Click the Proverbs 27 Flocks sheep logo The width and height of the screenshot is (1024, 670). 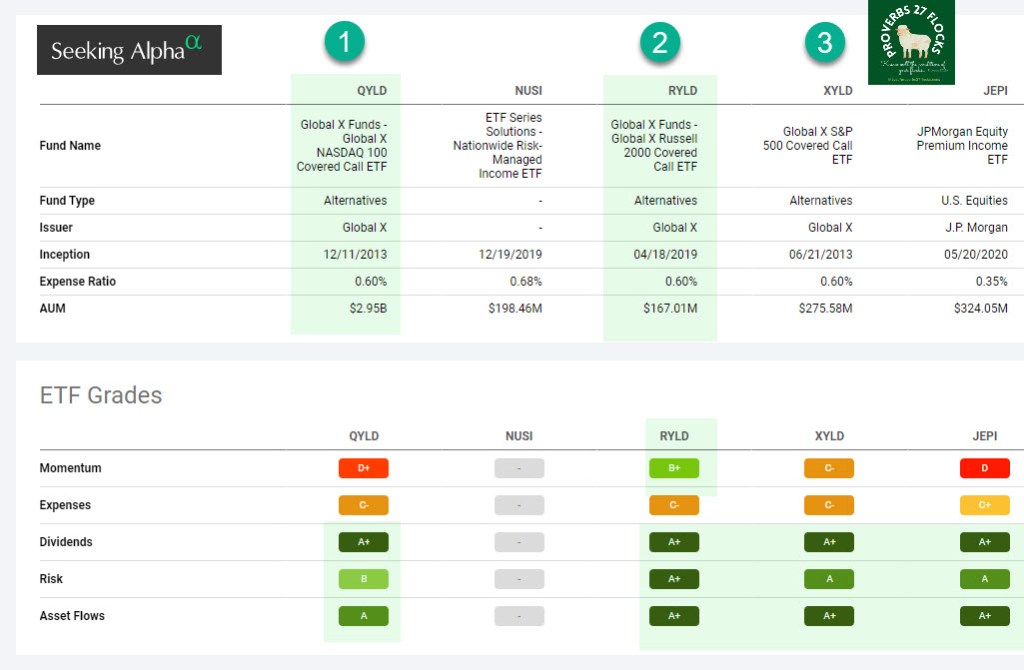pos(911,42)
